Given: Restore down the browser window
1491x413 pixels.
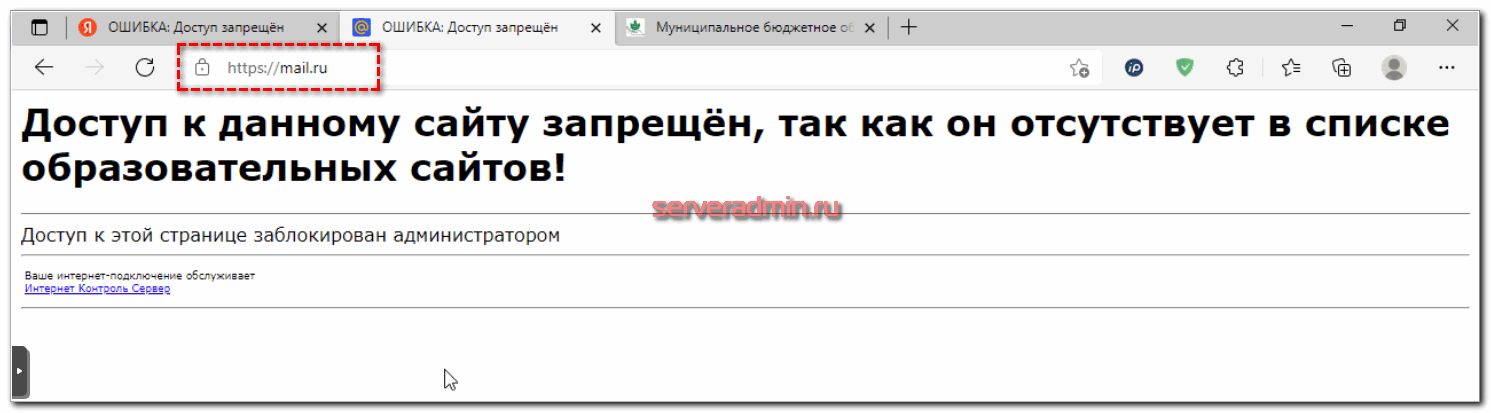Looking at the screenshot, I should click(x=1400, y=26).
